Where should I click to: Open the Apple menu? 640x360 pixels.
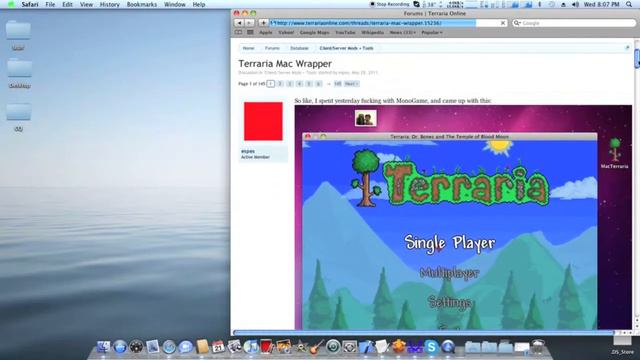coord(11,4)
